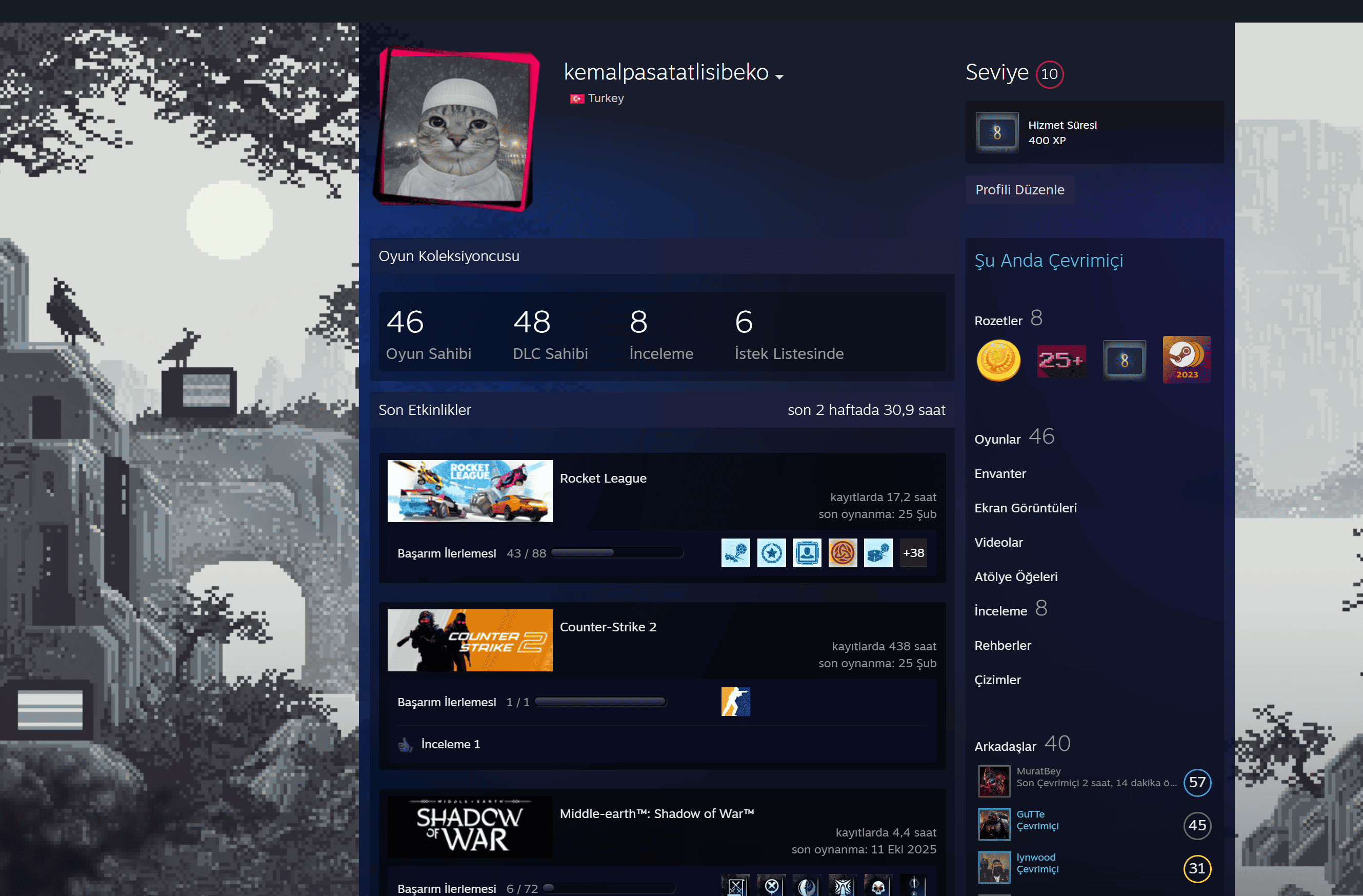
Task: Click Rocket League achievement progress bar
Action: pyautogui.click(x=616, y=553)
